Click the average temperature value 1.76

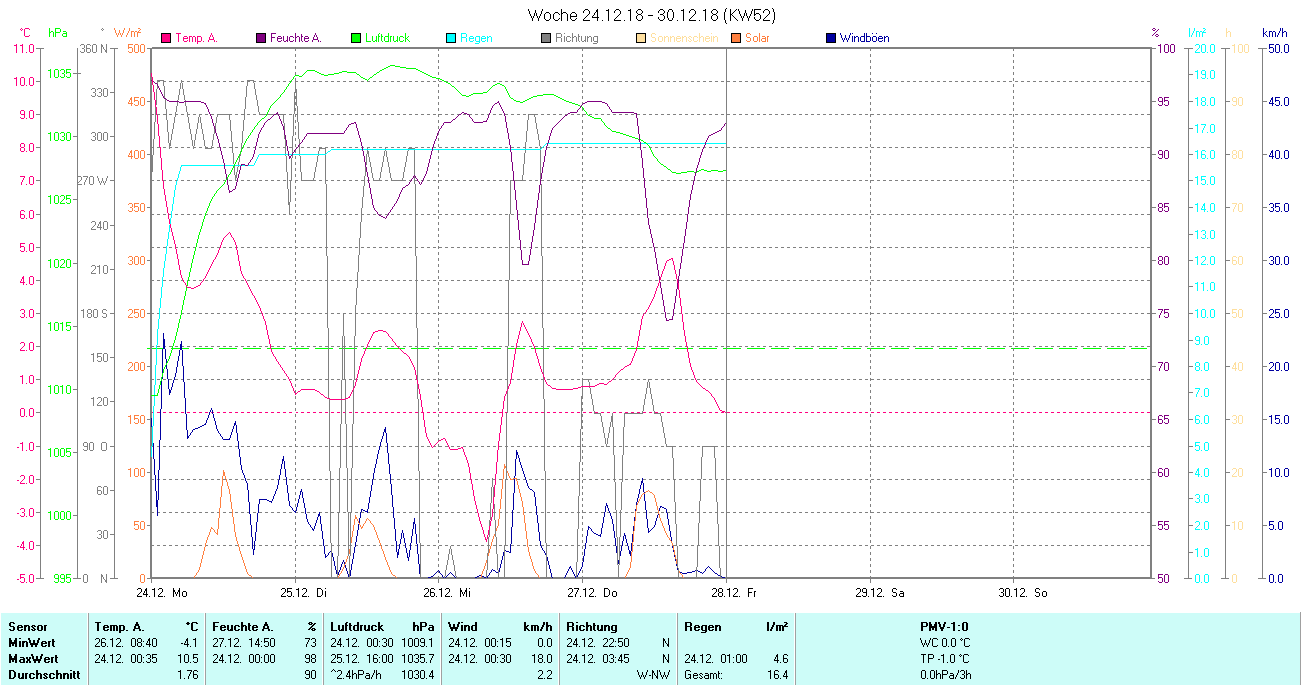(188, 675)
